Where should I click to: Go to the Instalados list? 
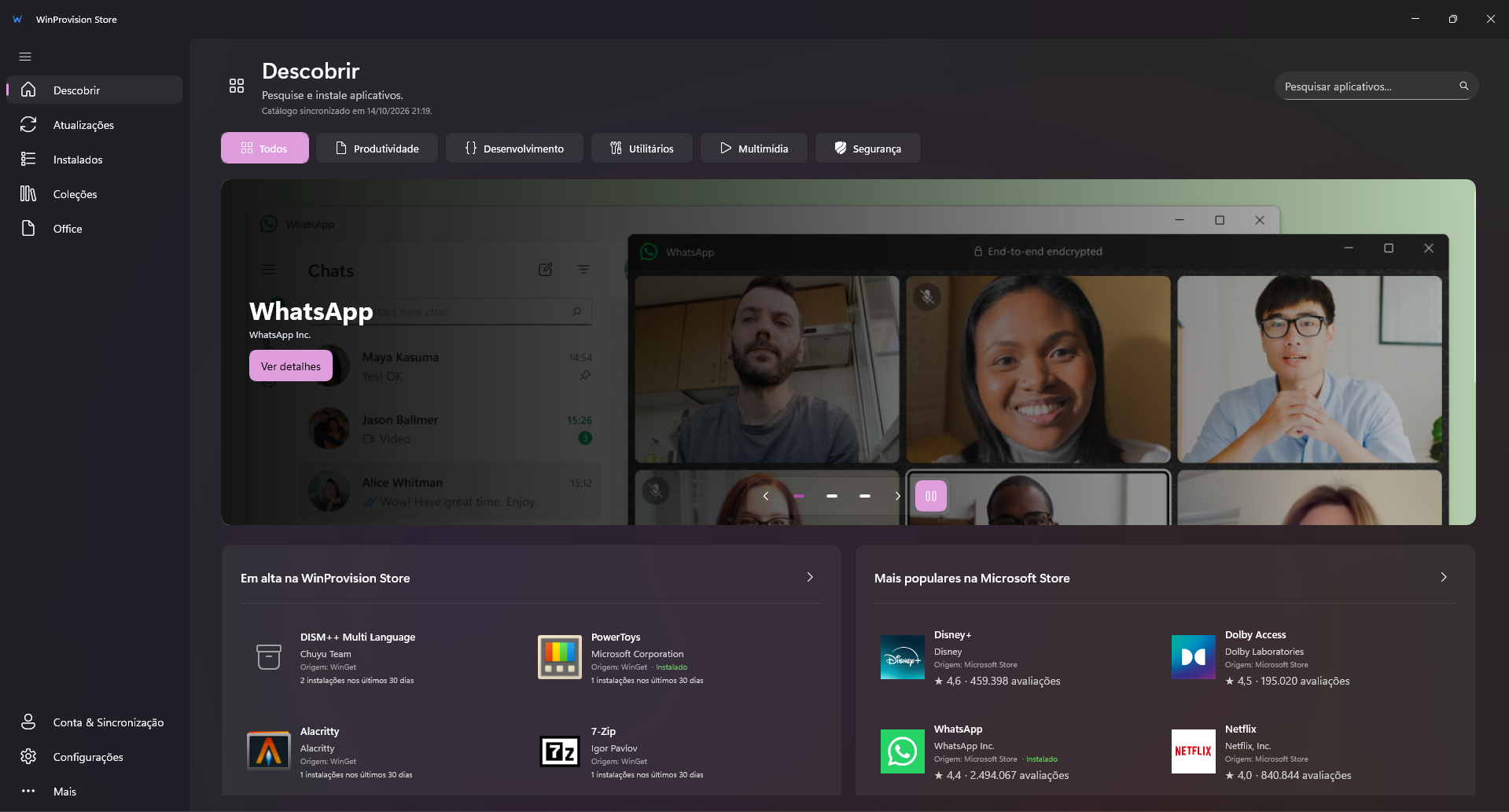coord(94,160)
